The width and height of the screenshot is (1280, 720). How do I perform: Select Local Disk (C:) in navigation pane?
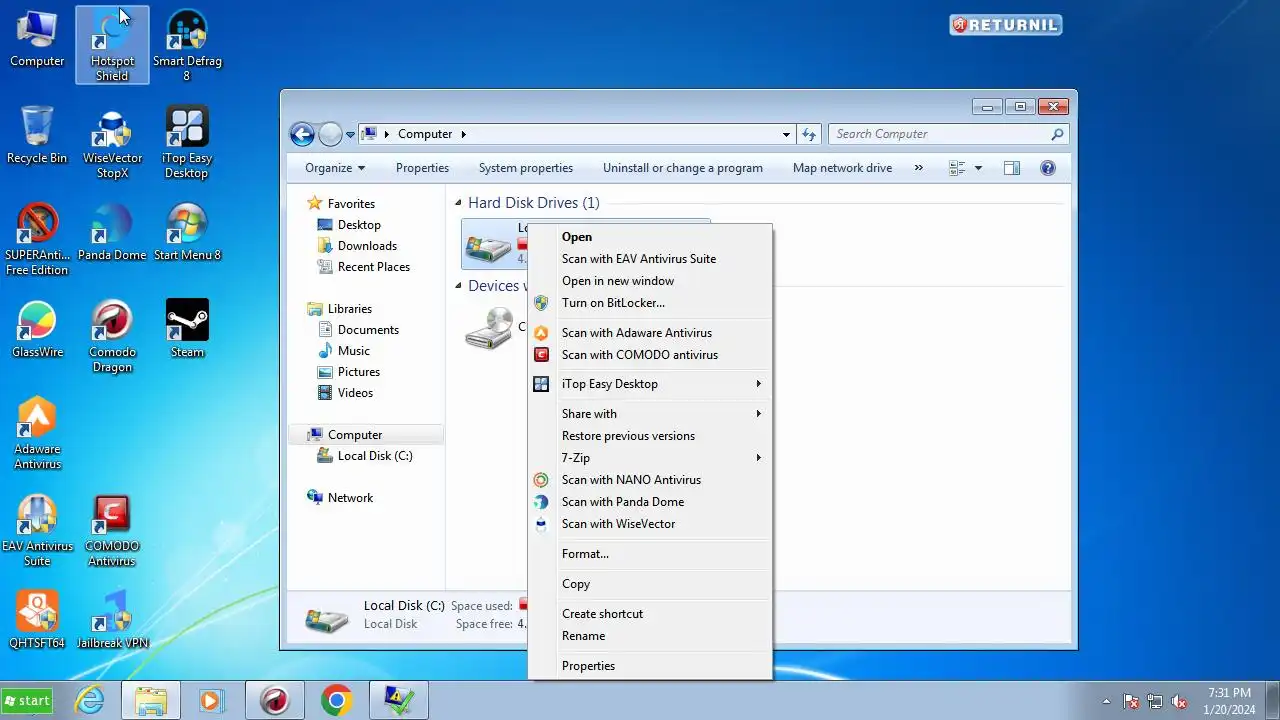pyautogui.click(x=375, y=456)
